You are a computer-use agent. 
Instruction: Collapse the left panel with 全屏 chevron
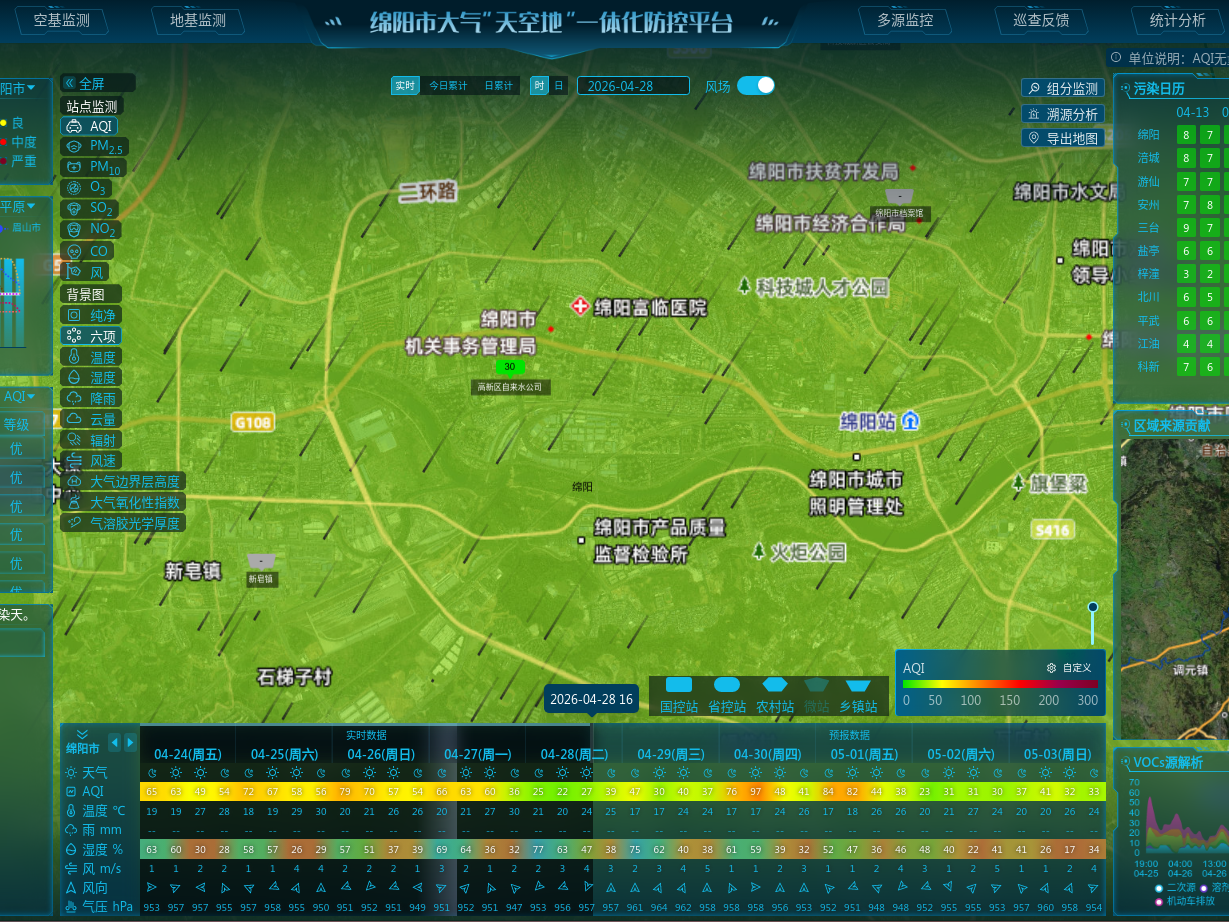(70, 83)
